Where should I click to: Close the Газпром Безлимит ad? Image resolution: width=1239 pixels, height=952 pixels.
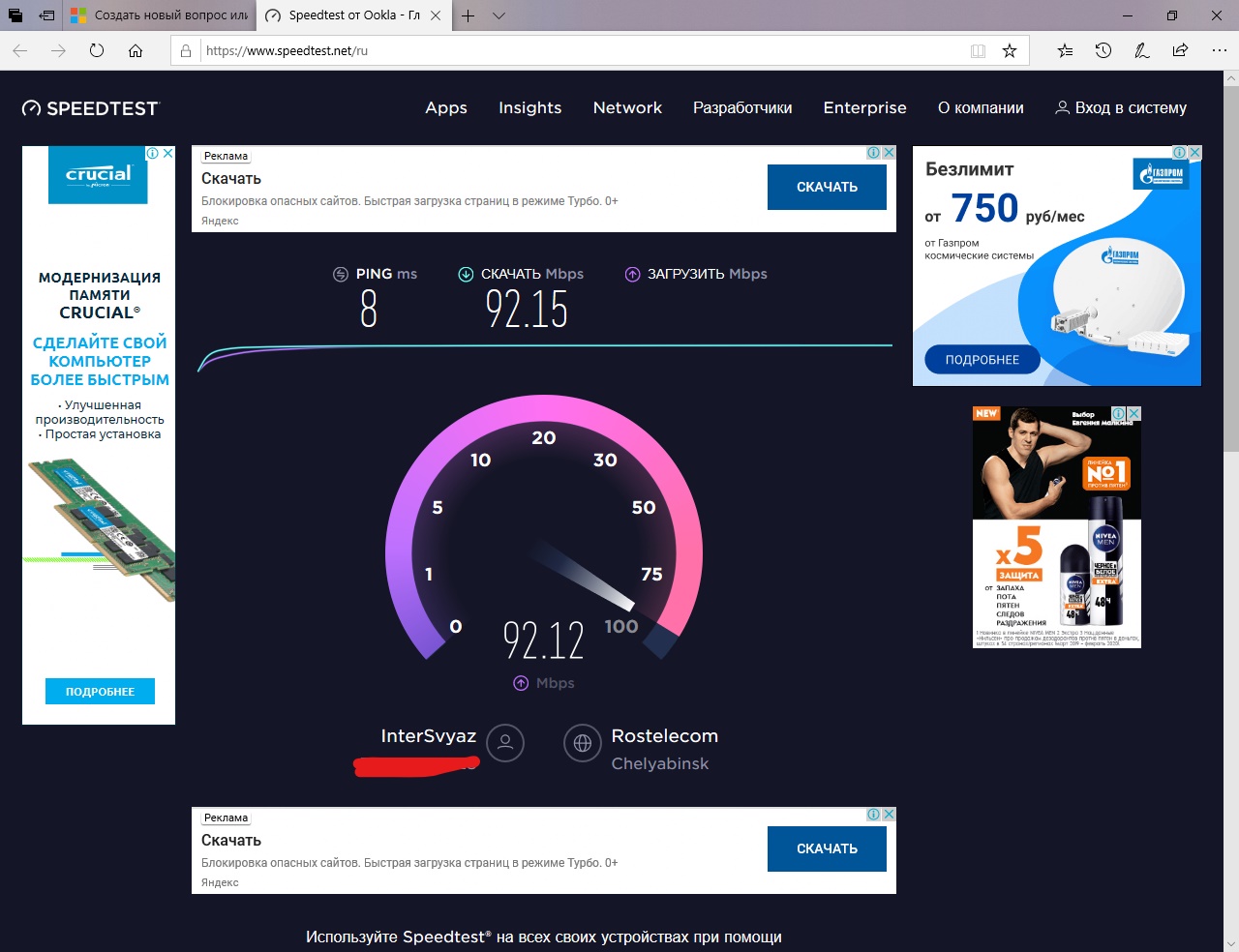coord(1194,153)
